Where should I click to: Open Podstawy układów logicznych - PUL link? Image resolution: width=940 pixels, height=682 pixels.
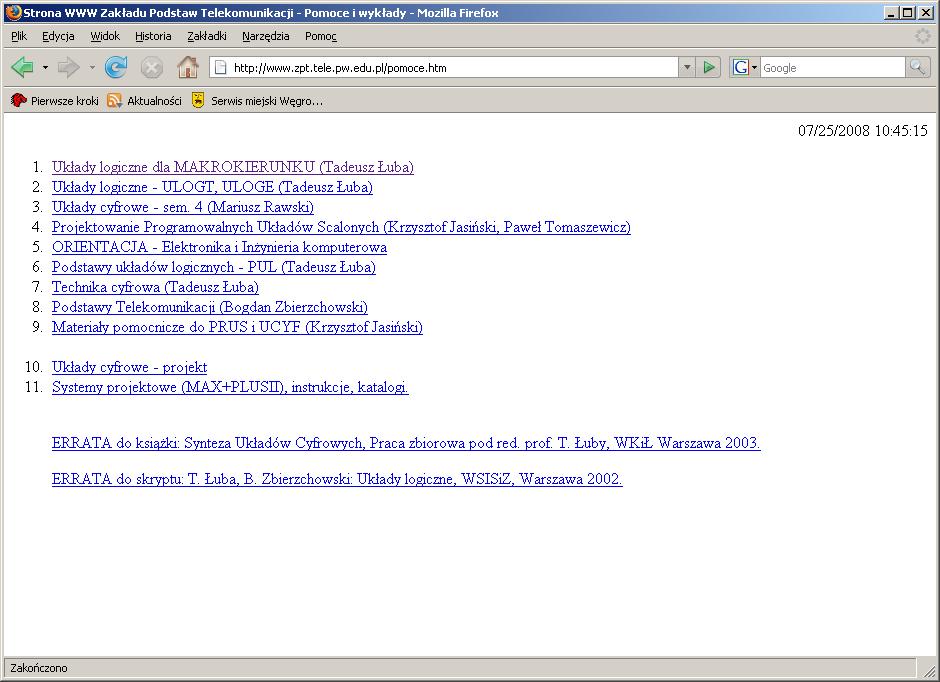point(214,267)
